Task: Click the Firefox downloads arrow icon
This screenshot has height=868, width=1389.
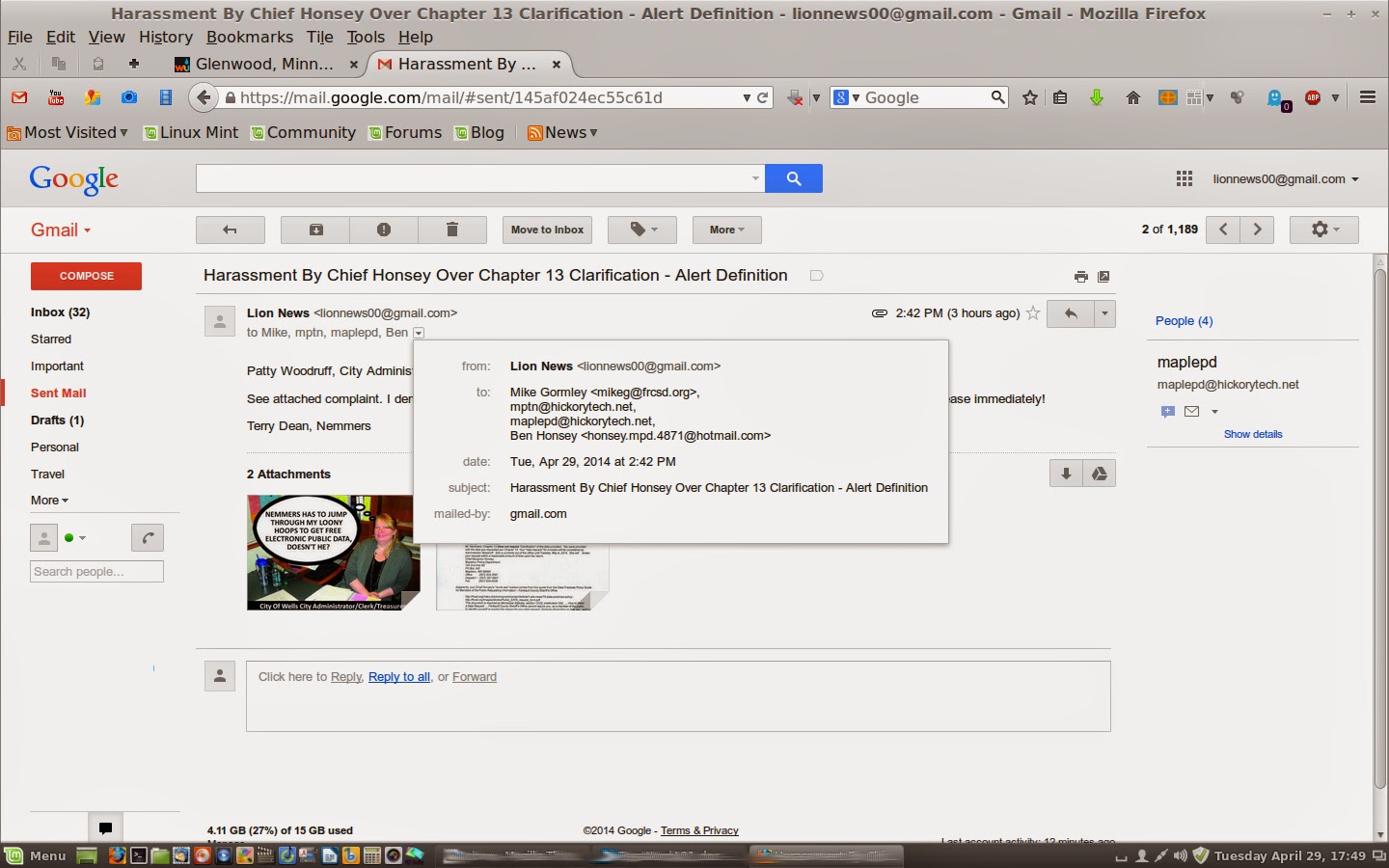Action: [1097, 97]
